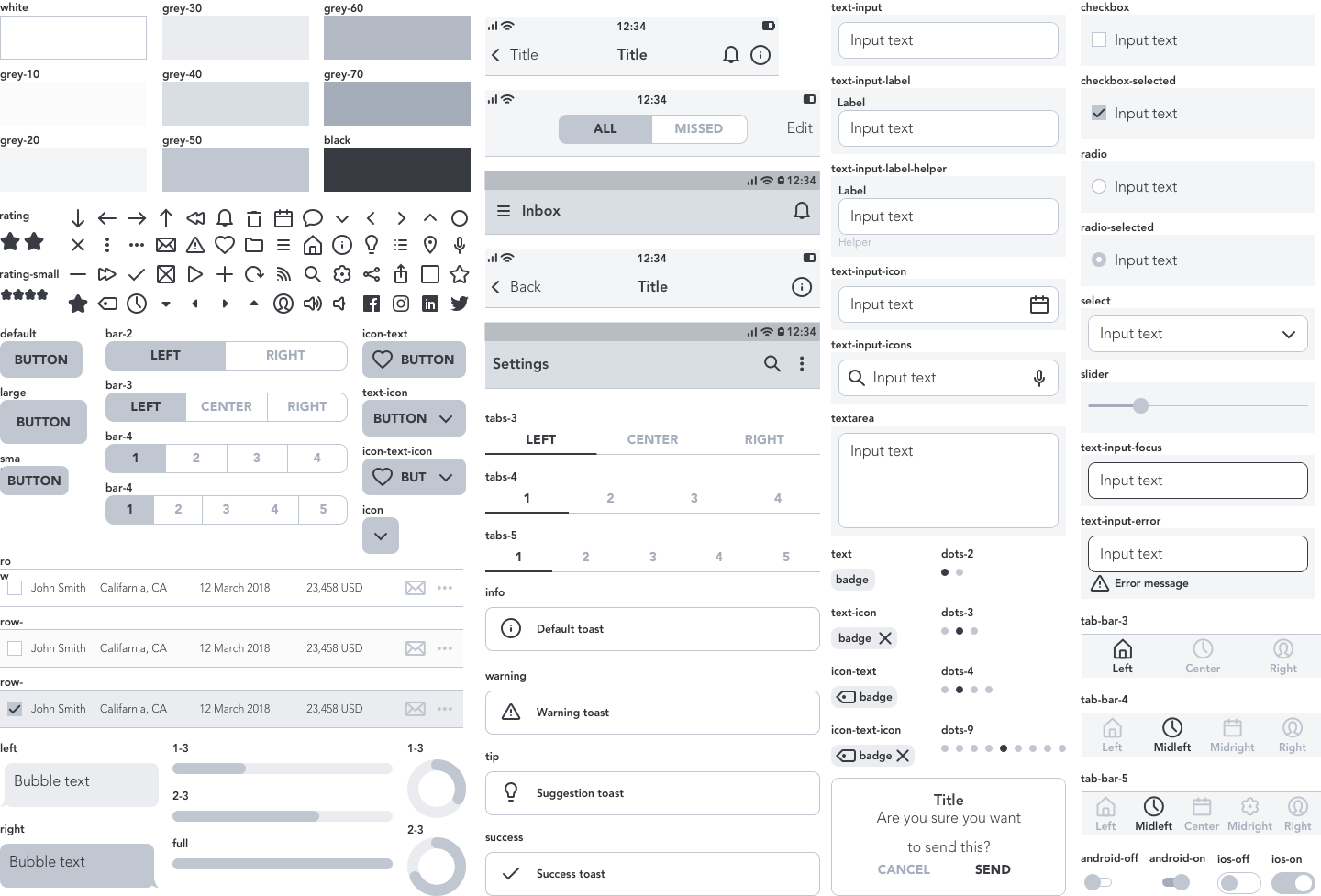
Task: Click the chevron-only button under the icon label
Action: click(381, 536)
